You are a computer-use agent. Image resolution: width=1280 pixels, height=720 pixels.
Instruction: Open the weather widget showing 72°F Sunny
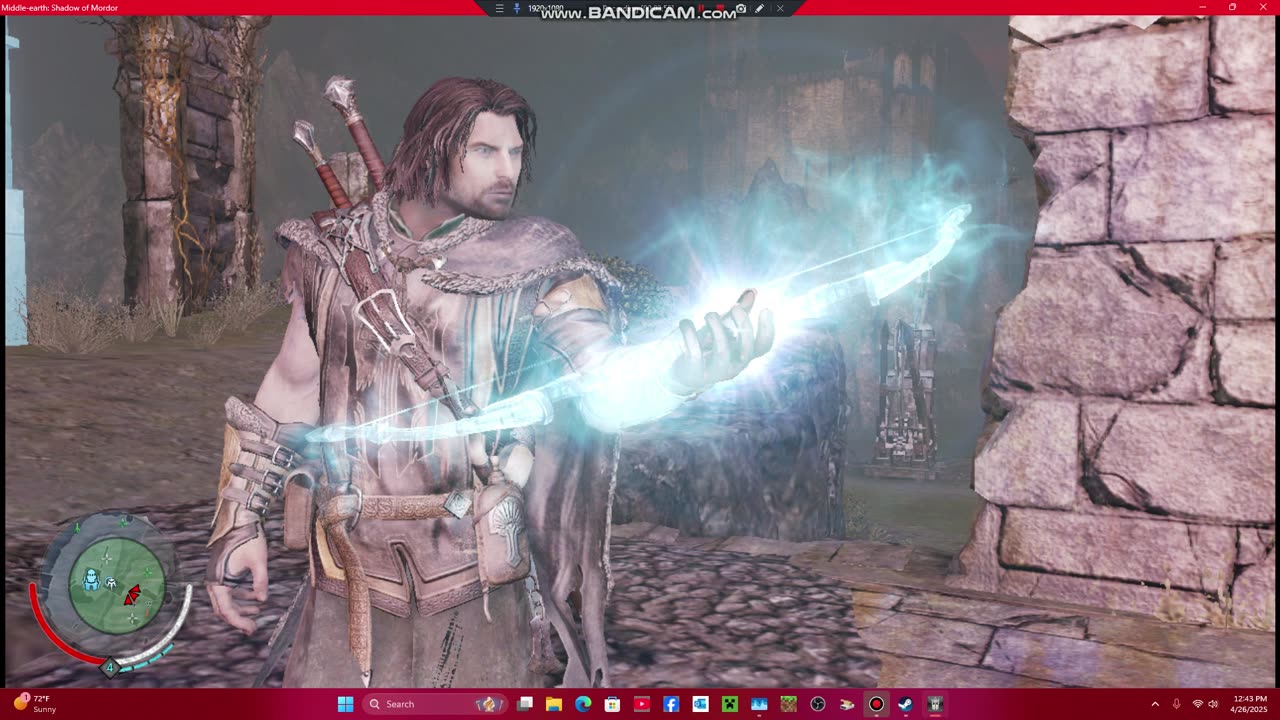(35, 704)
